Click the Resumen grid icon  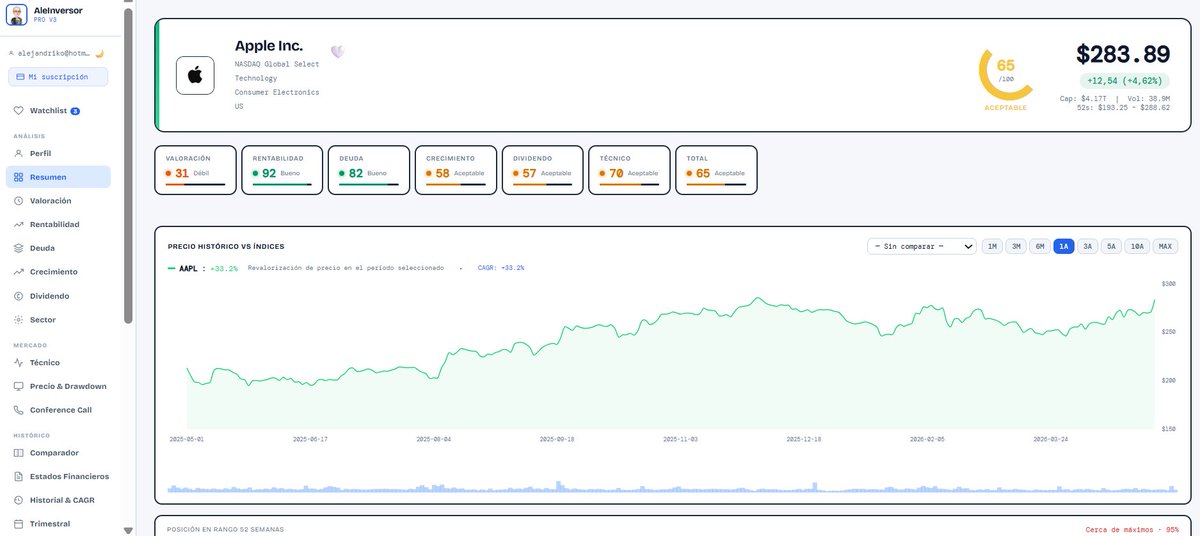point(19,177)
